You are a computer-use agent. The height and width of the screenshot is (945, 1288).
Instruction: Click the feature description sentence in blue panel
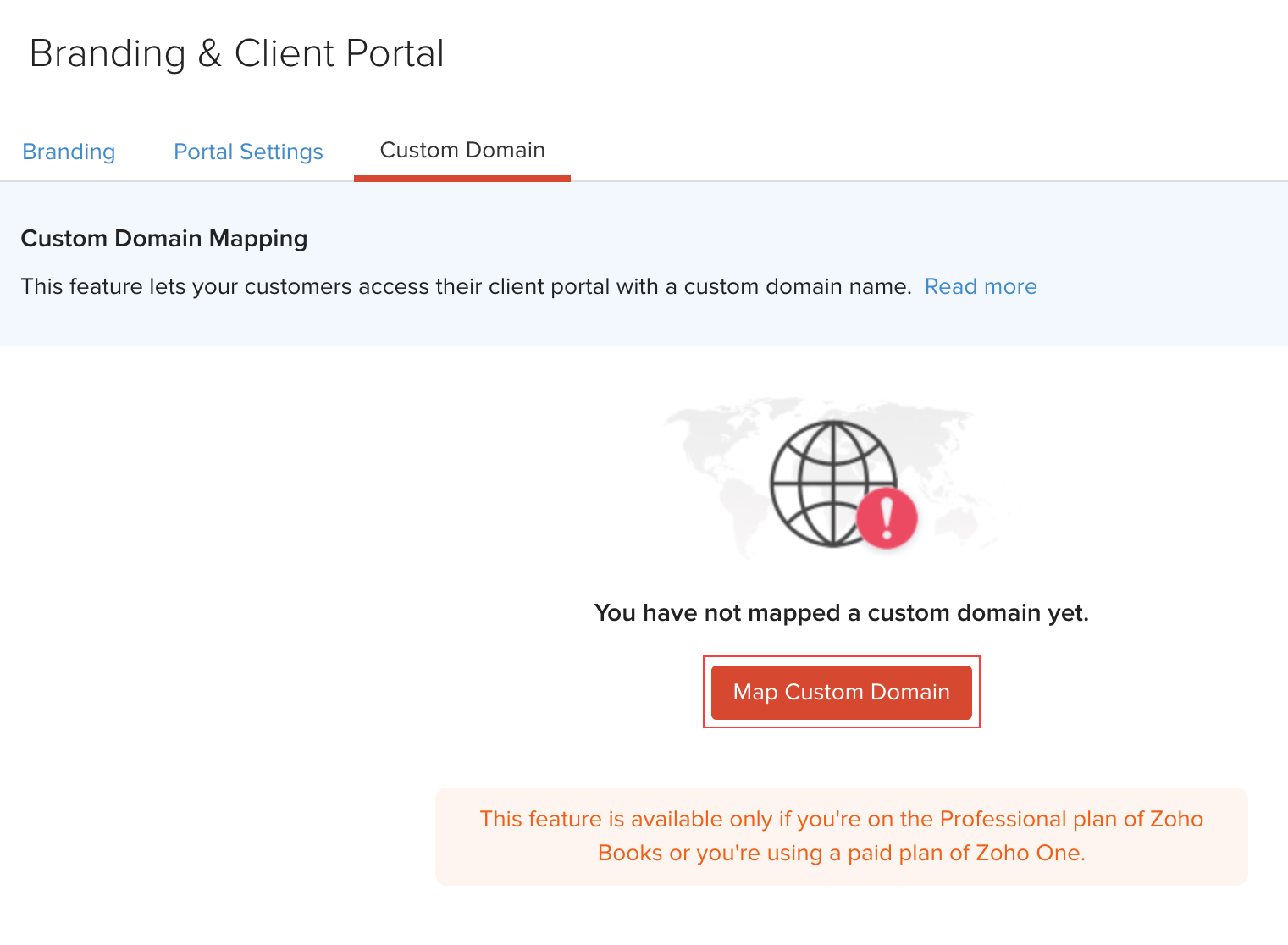point(466,286)
